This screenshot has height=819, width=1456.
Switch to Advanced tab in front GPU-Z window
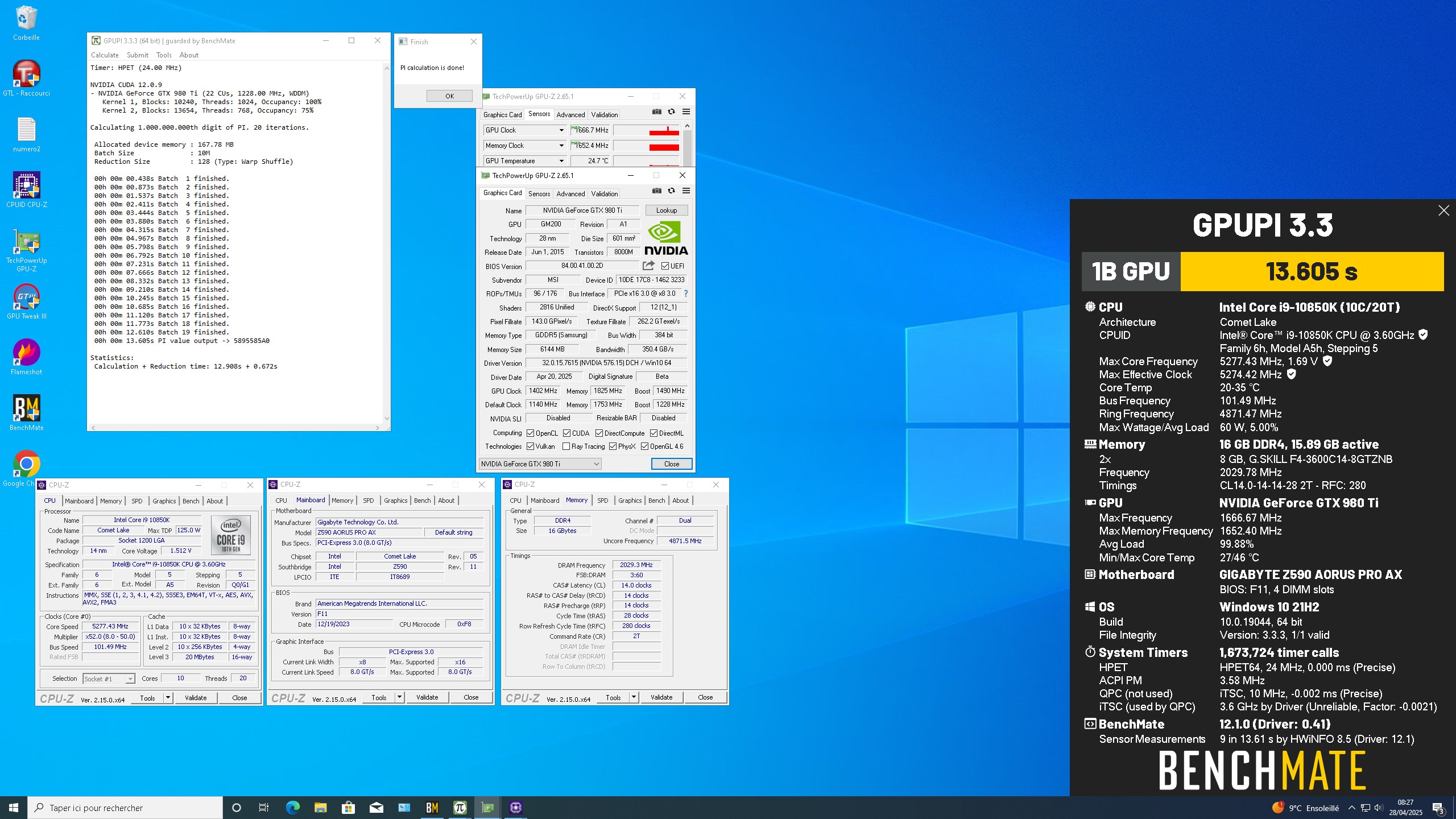pyautogui.click(x=570, y=194)
